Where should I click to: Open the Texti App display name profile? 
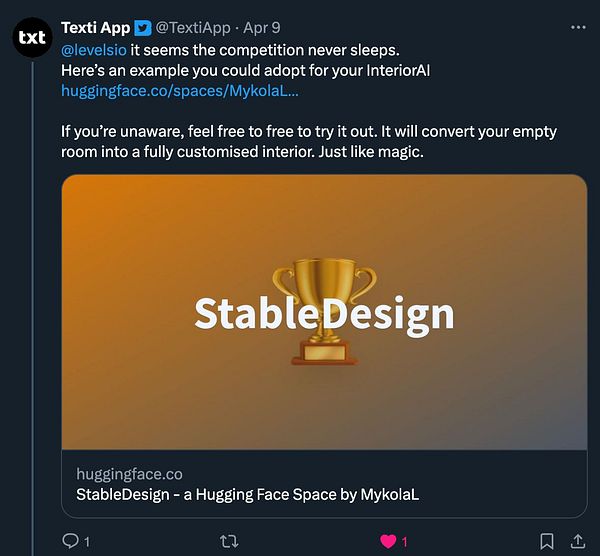tap(95, 28)
